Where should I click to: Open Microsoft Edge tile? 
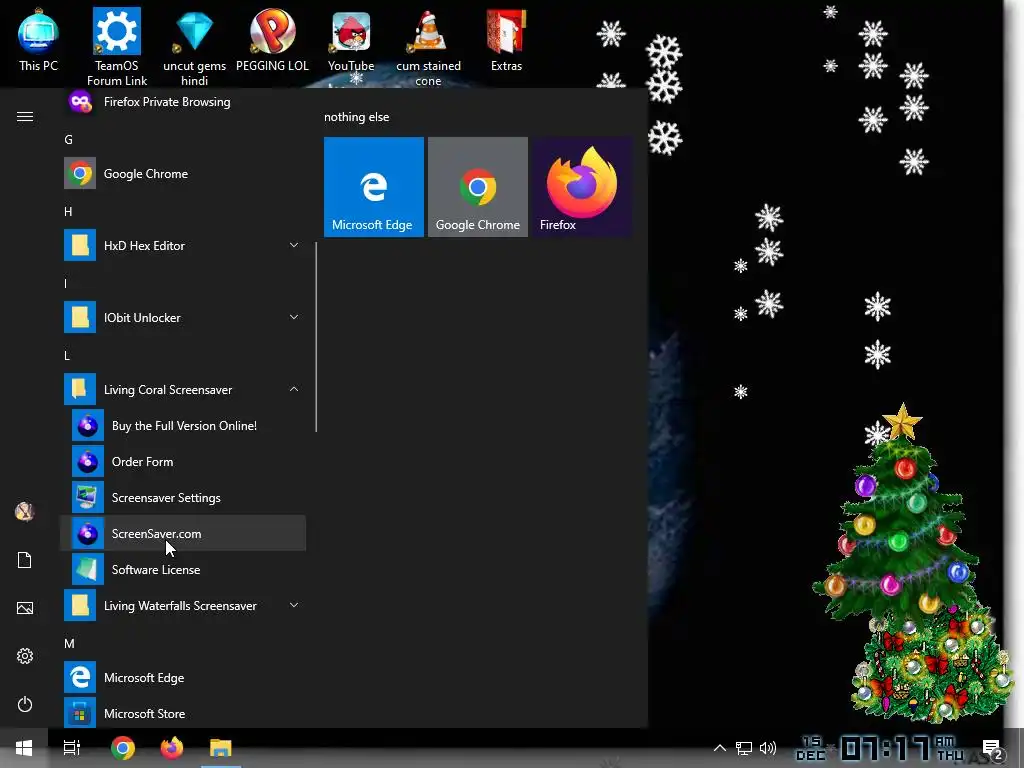coord(374,187)
